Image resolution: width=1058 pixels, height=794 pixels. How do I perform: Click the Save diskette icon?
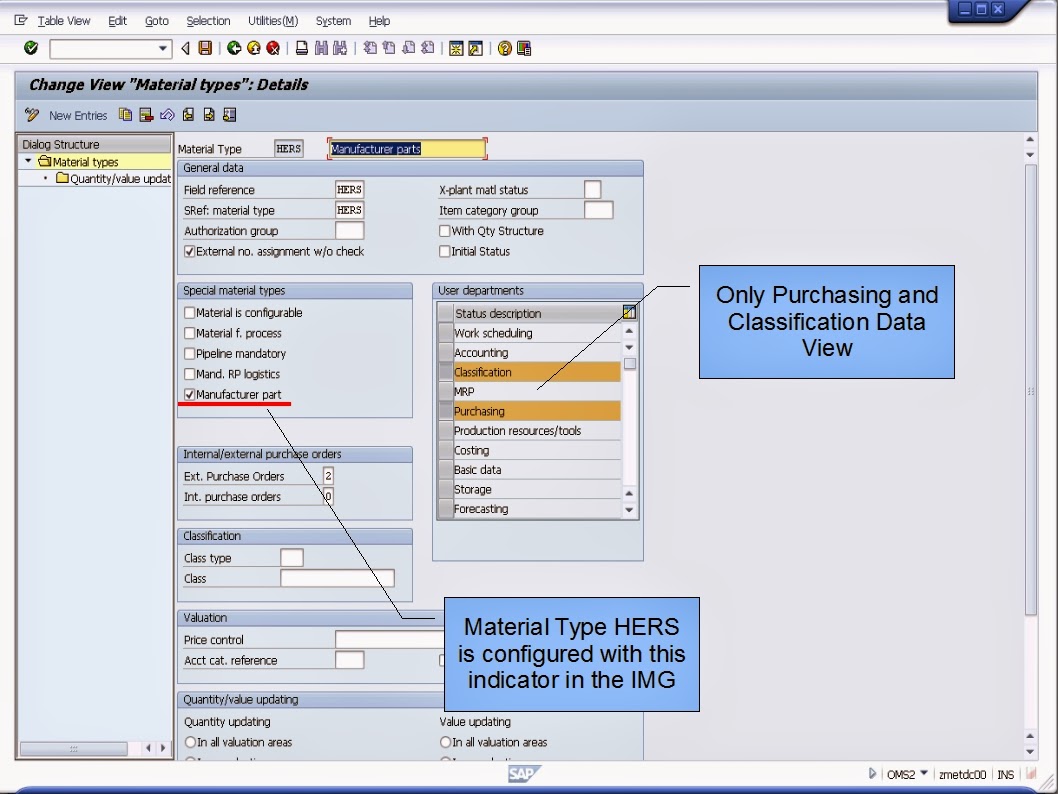click(x=205, y=48)
